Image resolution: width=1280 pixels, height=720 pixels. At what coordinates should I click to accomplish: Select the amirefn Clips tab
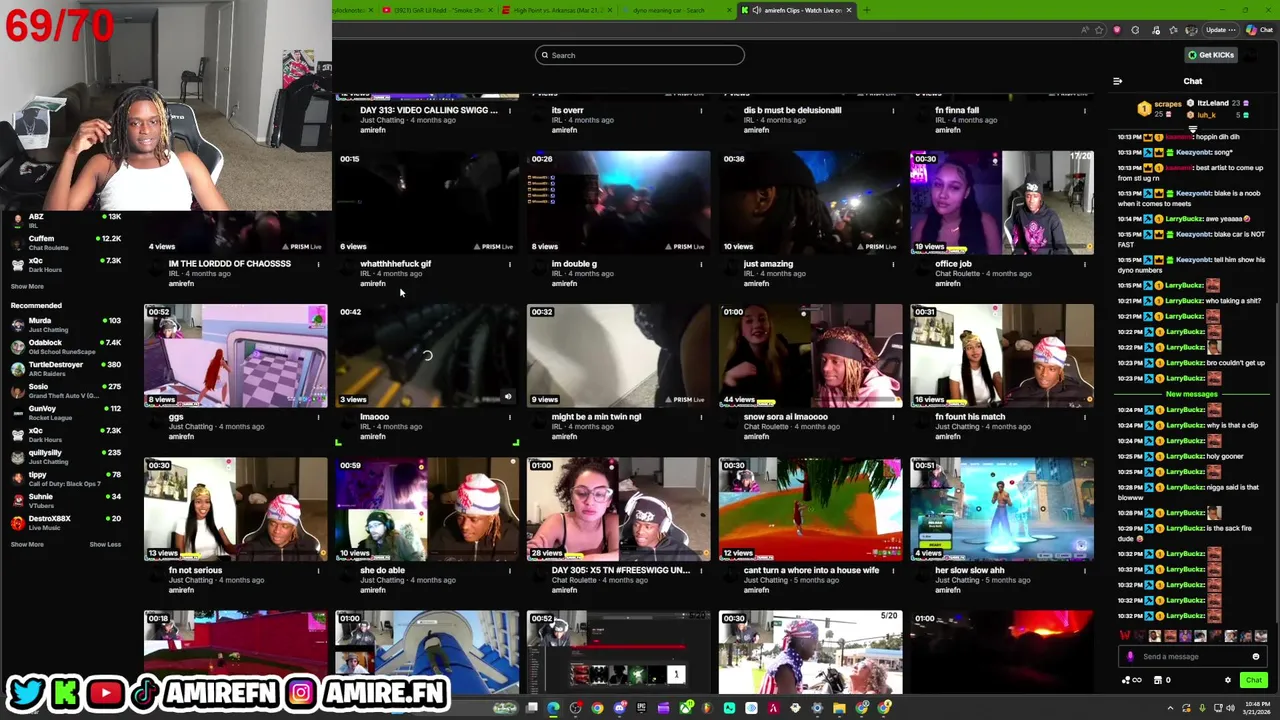pyautogui.click(x=796, y=10)
